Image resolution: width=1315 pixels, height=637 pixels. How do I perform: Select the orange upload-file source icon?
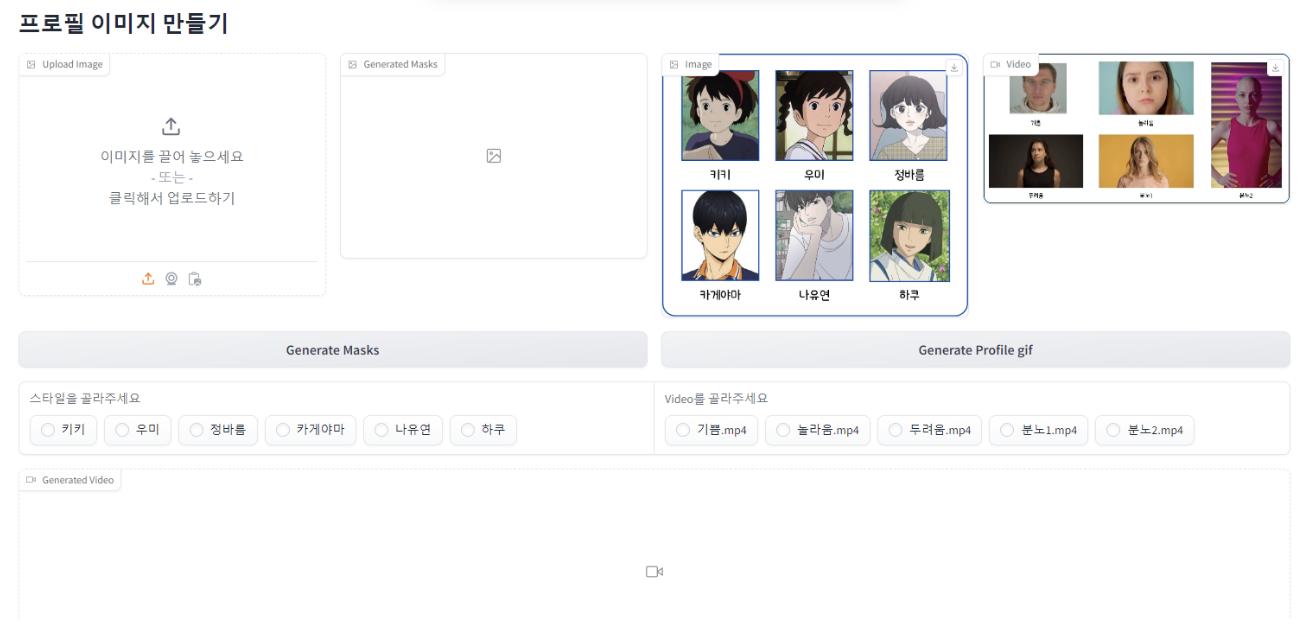(148, 279)
